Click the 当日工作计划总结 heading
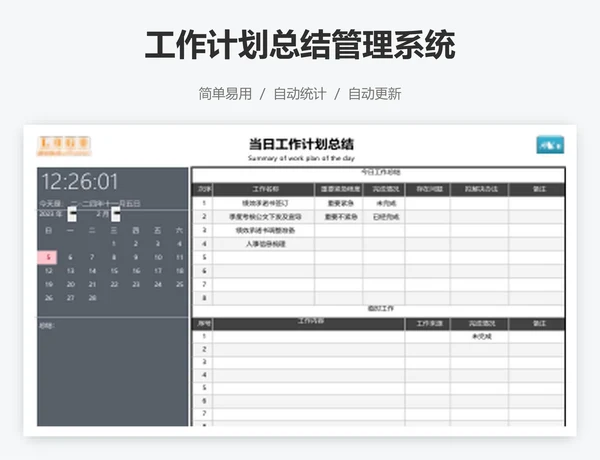 tap(301, 144)
